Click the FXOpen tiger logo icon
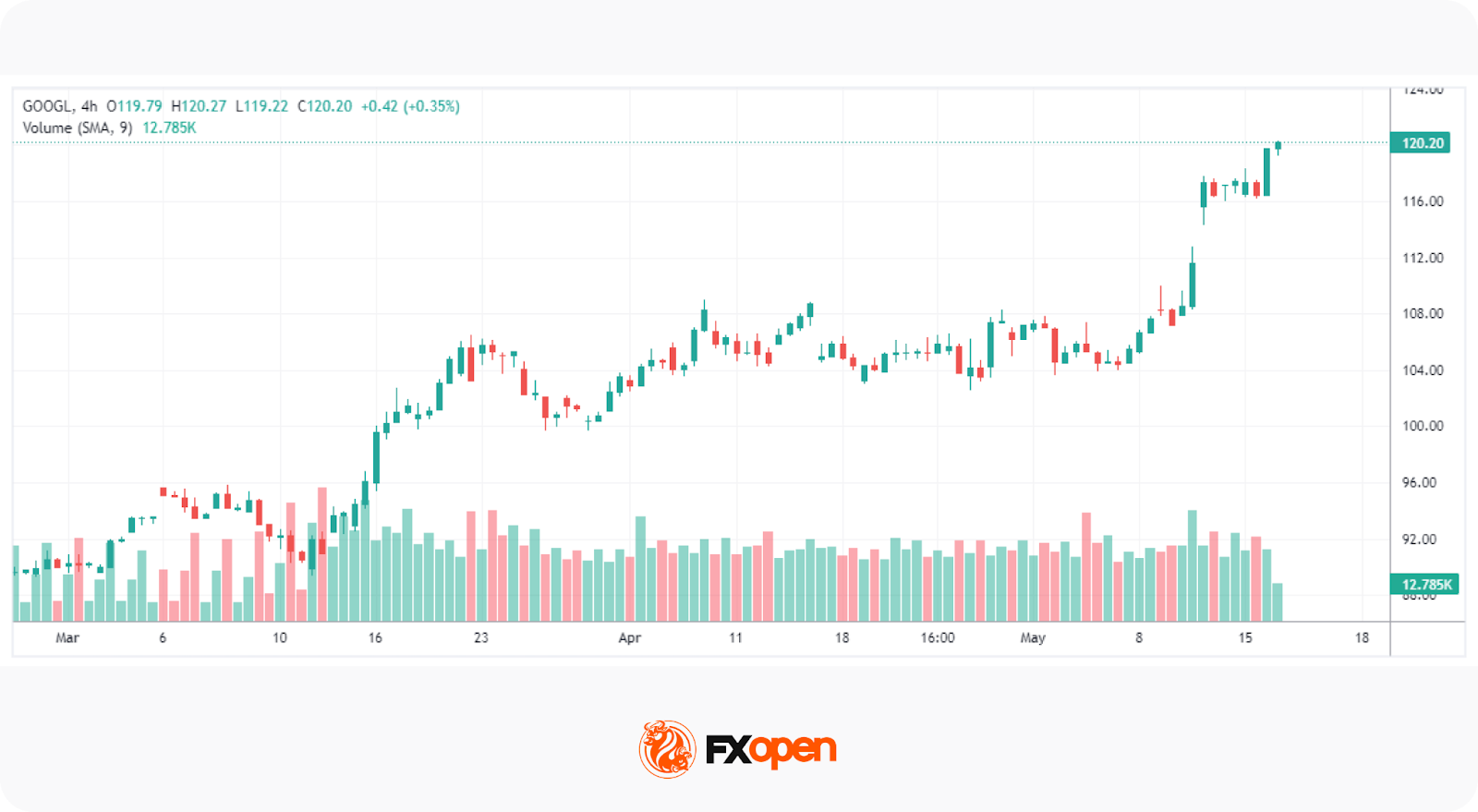This screenshot has width=1478, height=812. click(667, 748)
